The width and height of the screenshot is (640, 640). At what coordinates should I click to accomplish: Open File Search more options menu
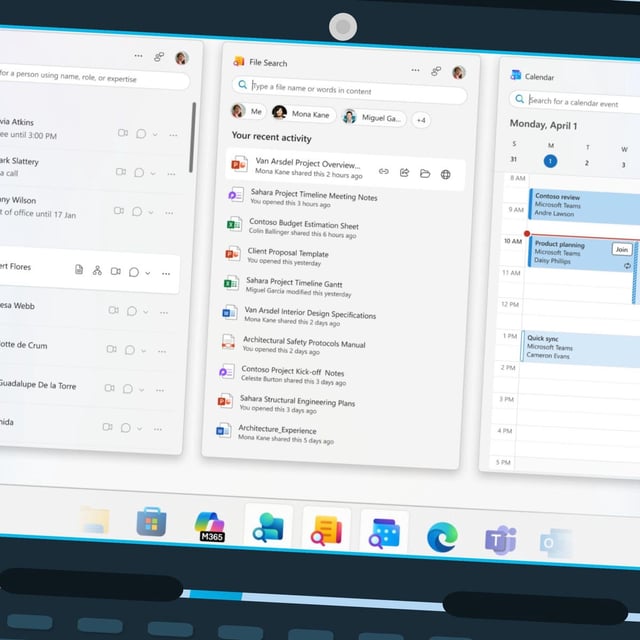(415, 70)
